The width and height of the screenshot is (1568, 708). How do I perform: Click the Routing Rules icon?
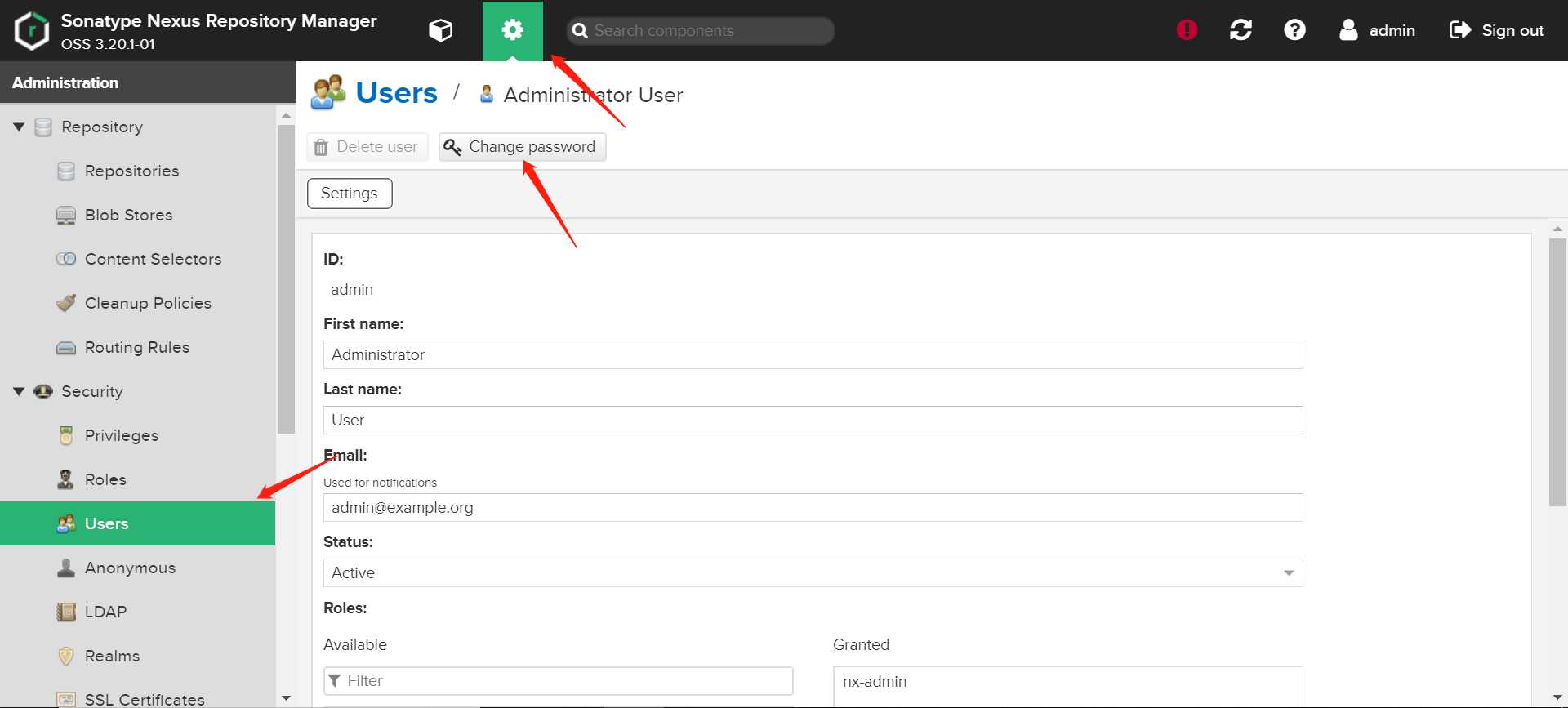pos(66,348)
